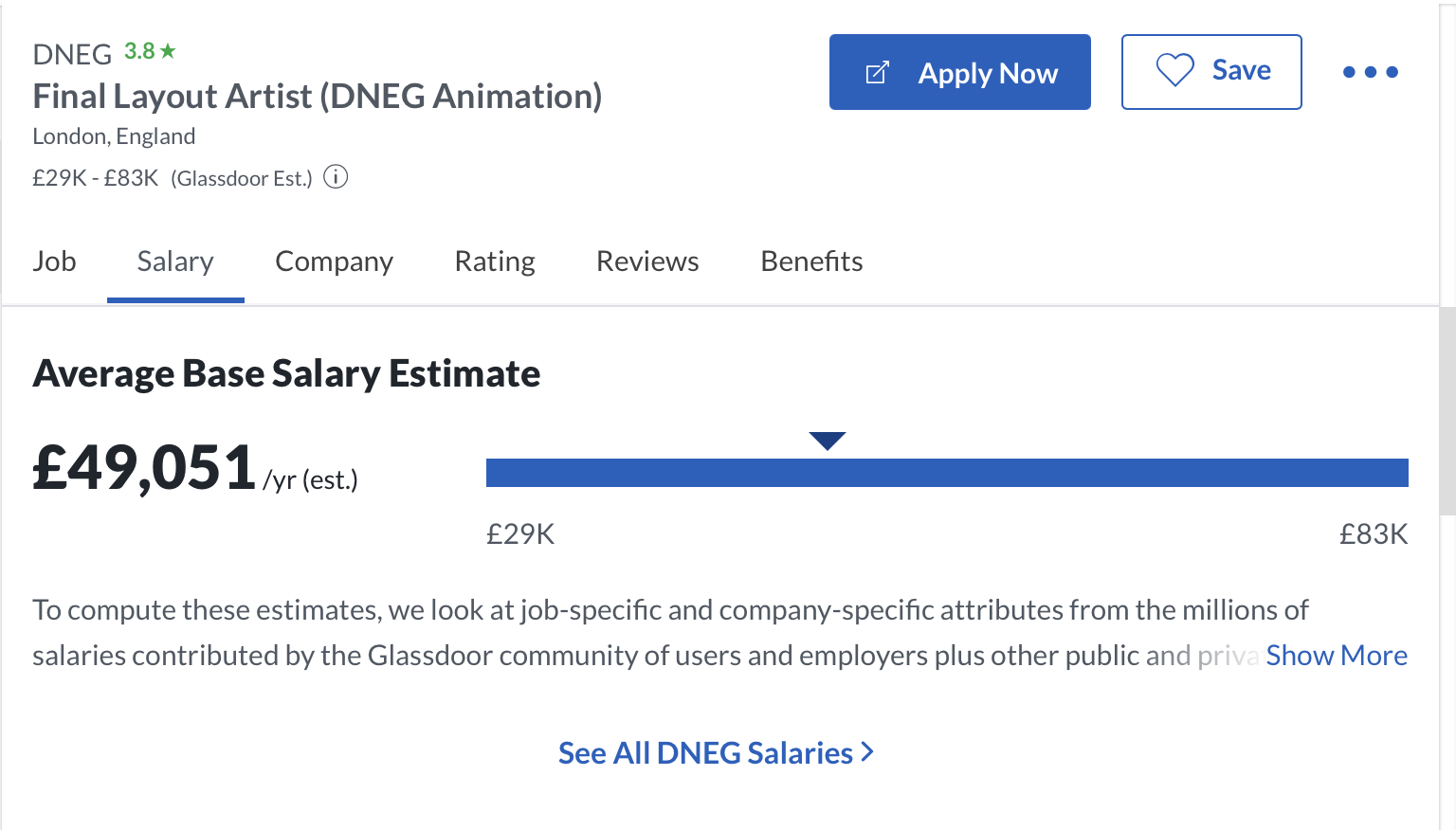Viewport: 1456px width, 830px height.
Task: Go to the Rating tab
Action: (x=495, y=262)
